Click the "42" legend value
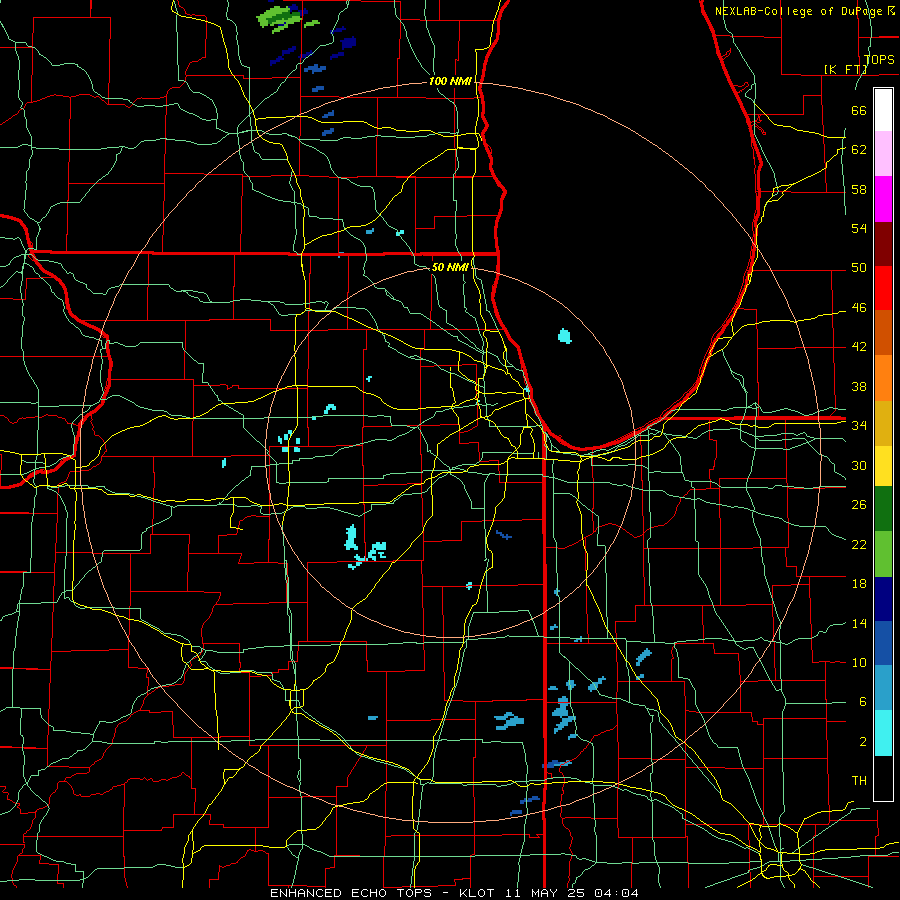The image size is (900, 900). pyautogui.click(x=859, y=347)
